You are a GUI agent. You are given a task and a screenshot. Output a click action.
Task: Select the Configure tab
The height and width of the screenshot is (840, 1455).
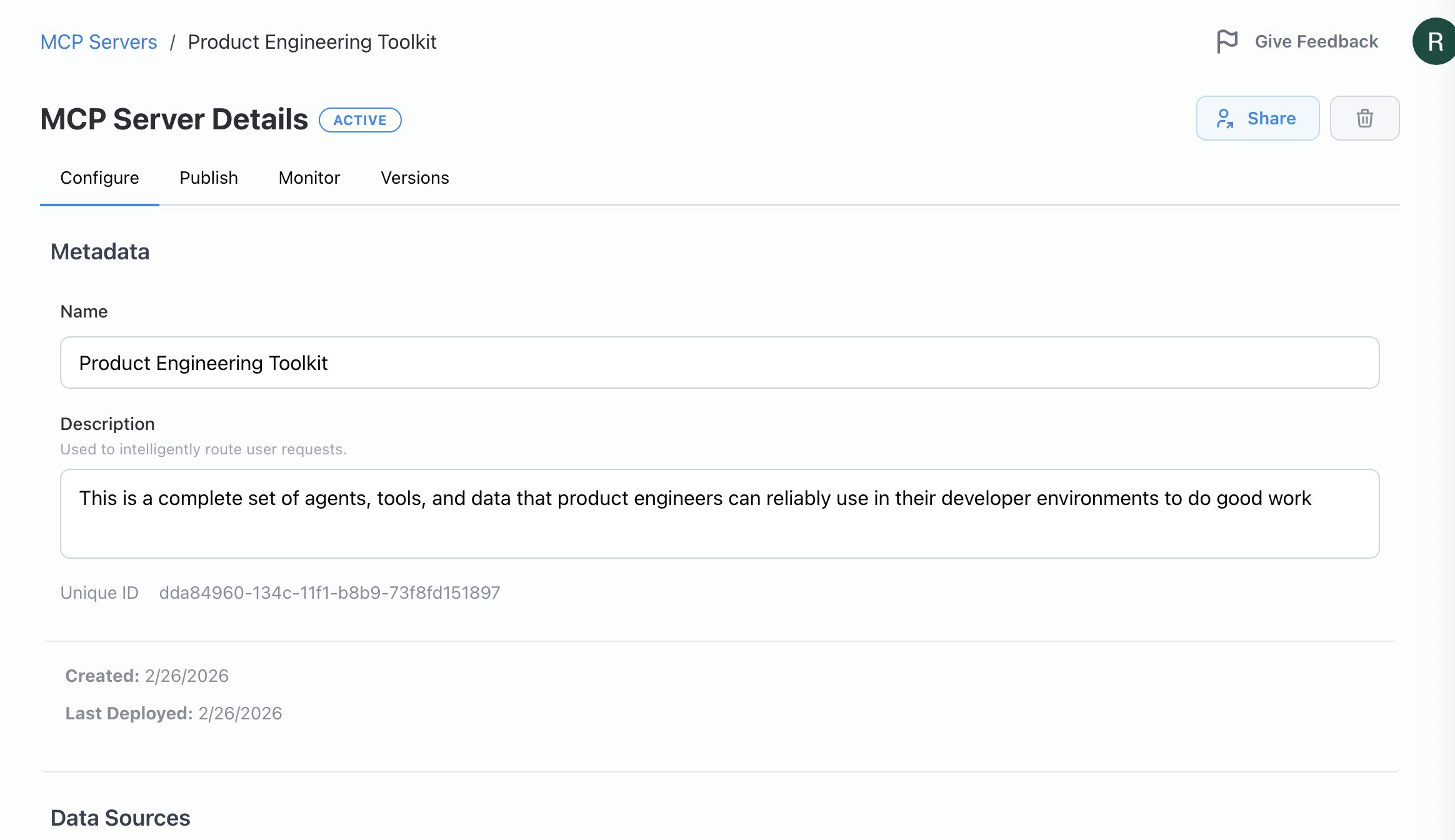pyautogui.click(x=99, y=178)
